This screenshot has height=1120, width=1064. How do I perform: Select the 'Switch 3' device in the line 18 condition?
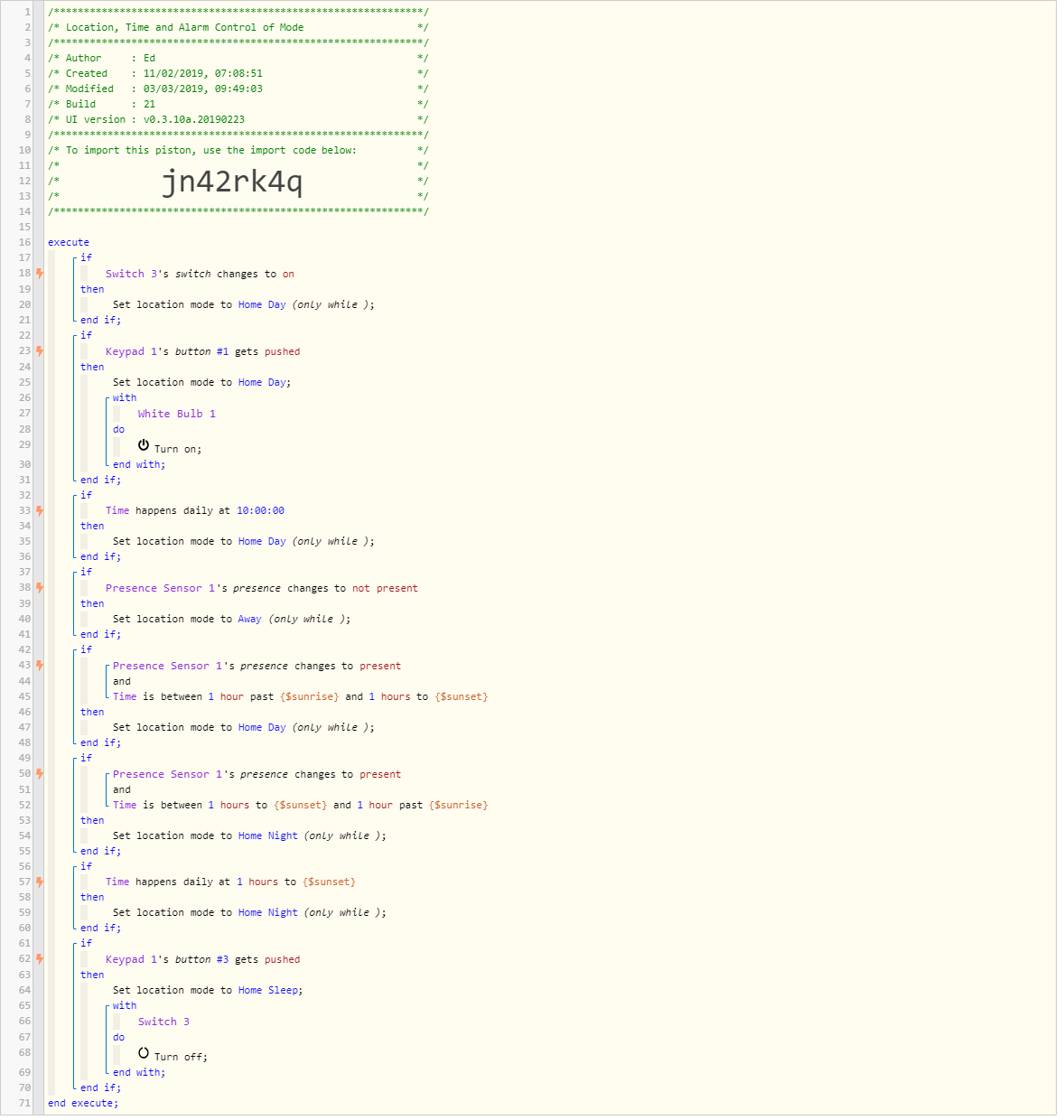click(x=131, y=274)
